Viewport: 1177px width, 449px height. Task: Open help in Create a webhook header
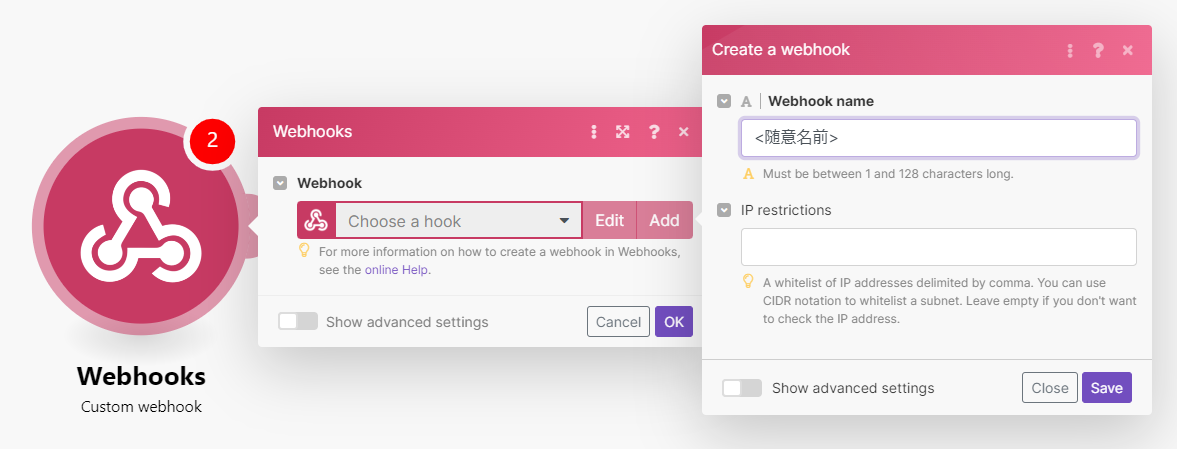(x=1098, y=50)
